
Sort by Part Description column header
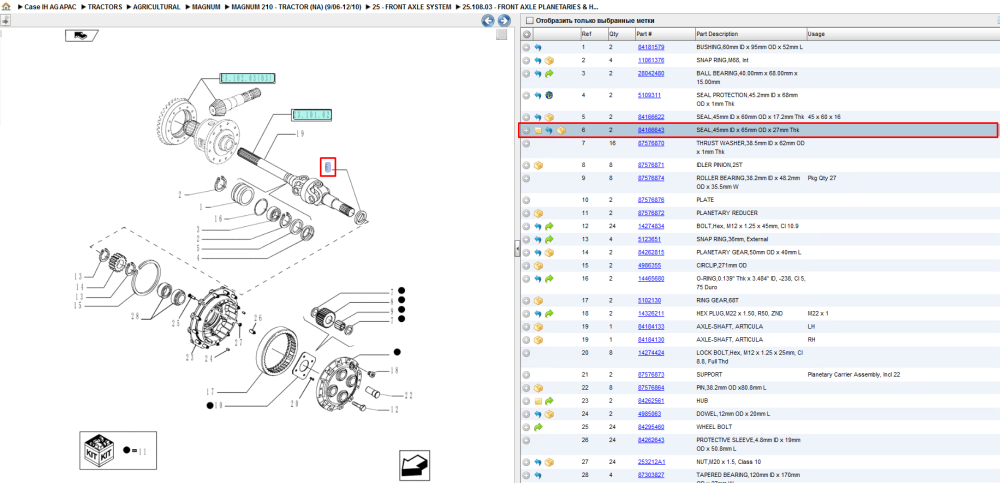click(x=717, y=34)
